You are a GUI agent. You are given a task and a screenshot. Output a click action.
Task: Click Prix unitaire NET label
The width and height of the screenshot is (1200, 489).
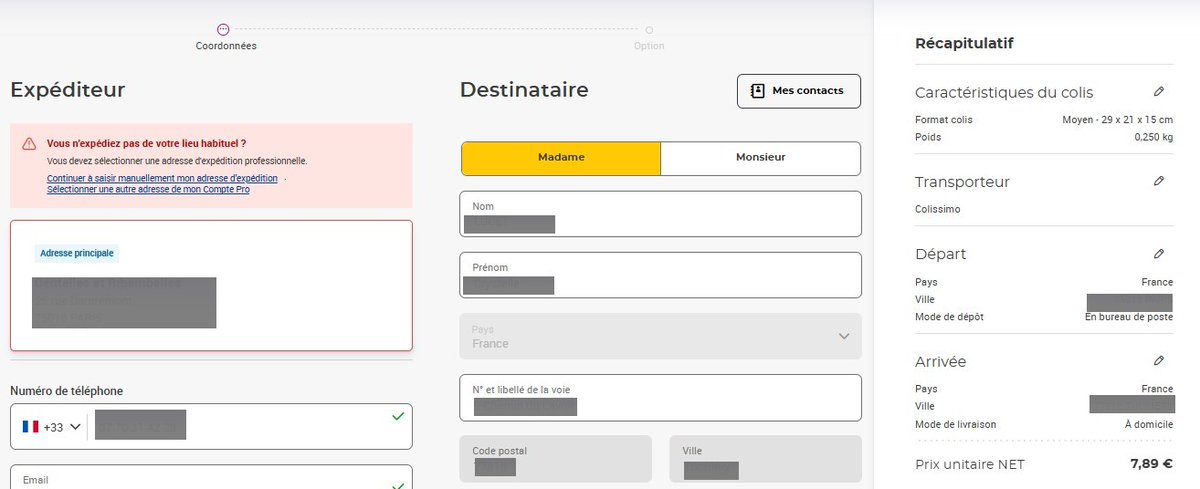point(970,464)
